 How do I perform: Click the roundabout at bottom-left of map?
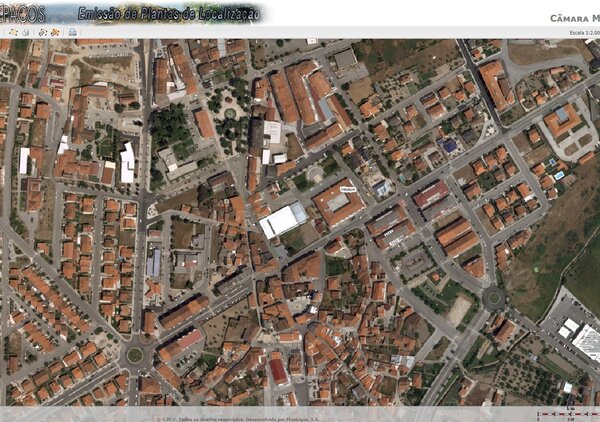[134, 354]
